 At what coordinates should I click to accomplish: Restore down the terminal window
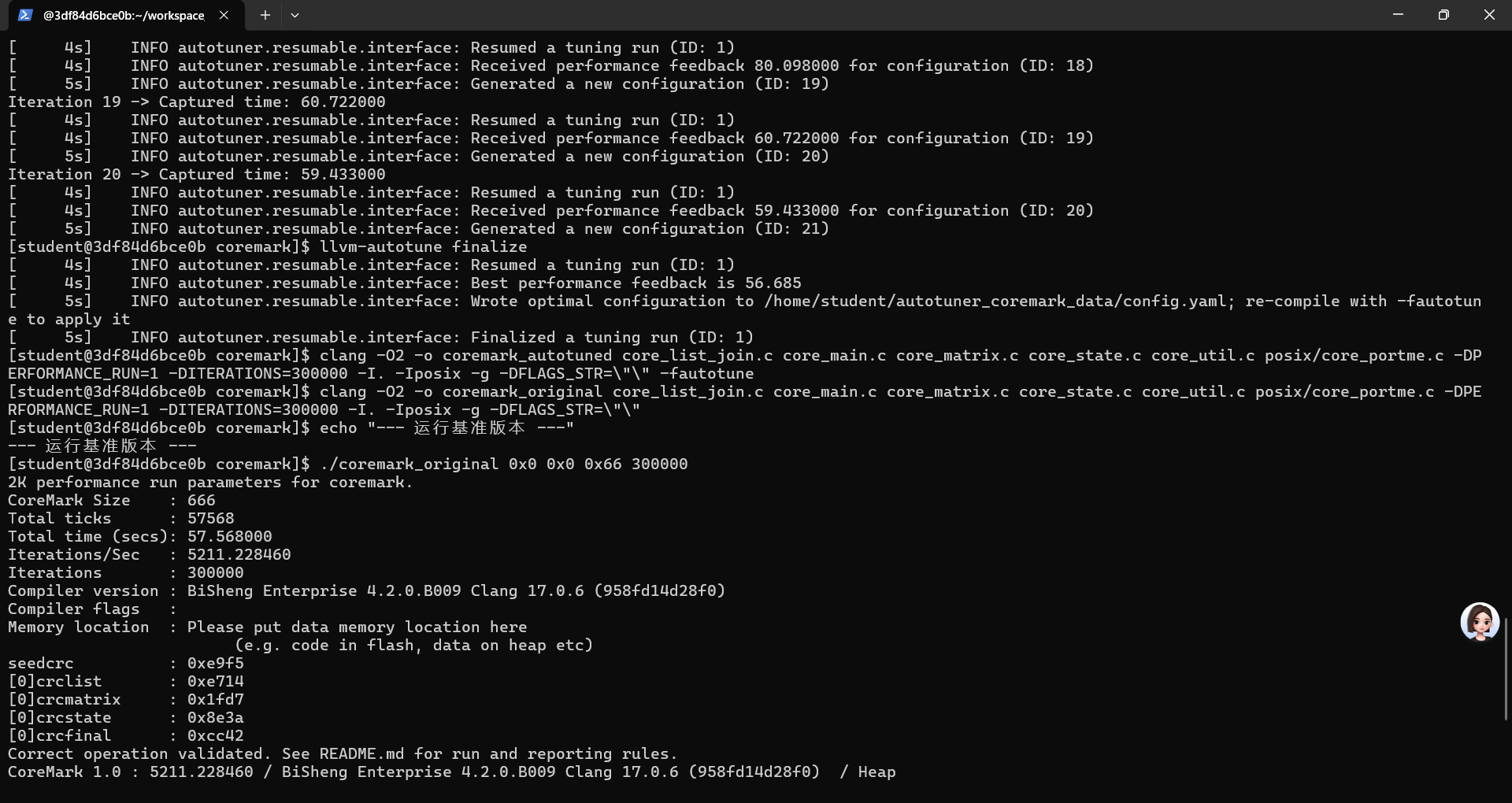pos(1444,14)
